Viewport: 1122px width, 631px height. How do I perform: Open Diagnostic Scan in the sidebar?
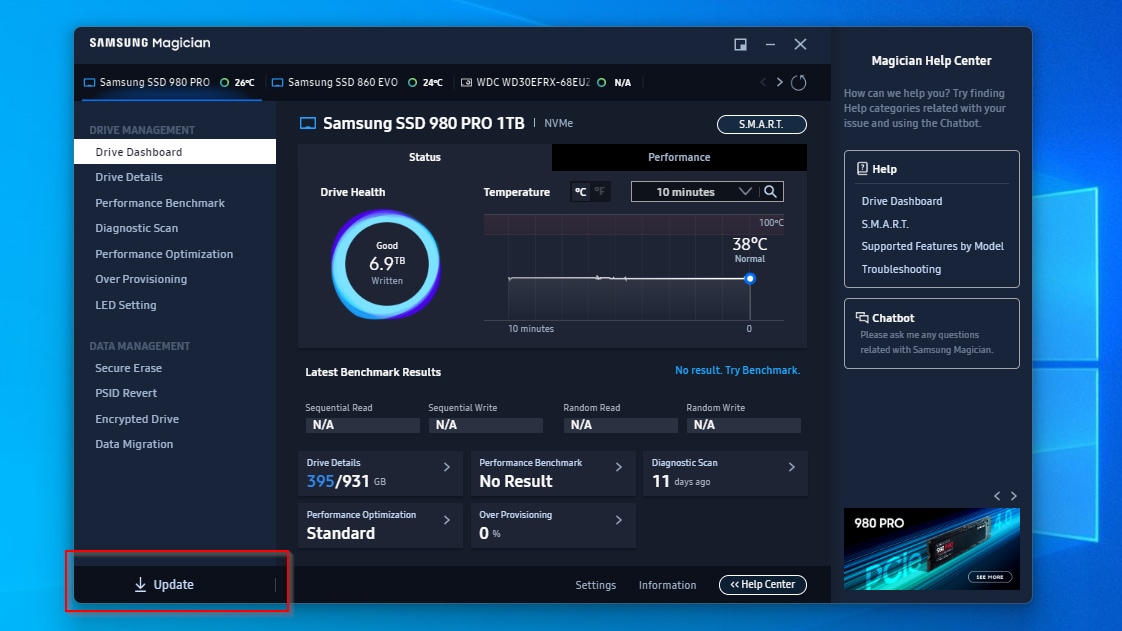pyautogui.click(x=137, y=228)
